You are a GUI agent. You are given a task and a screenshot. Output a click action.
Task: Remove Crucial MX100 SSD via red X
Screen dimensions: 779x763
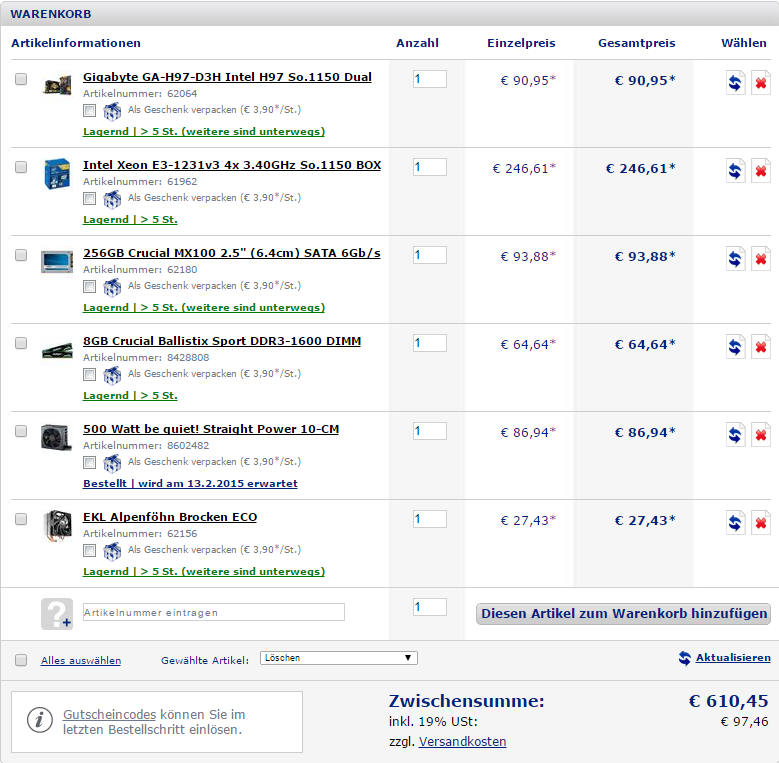point(761,259)
